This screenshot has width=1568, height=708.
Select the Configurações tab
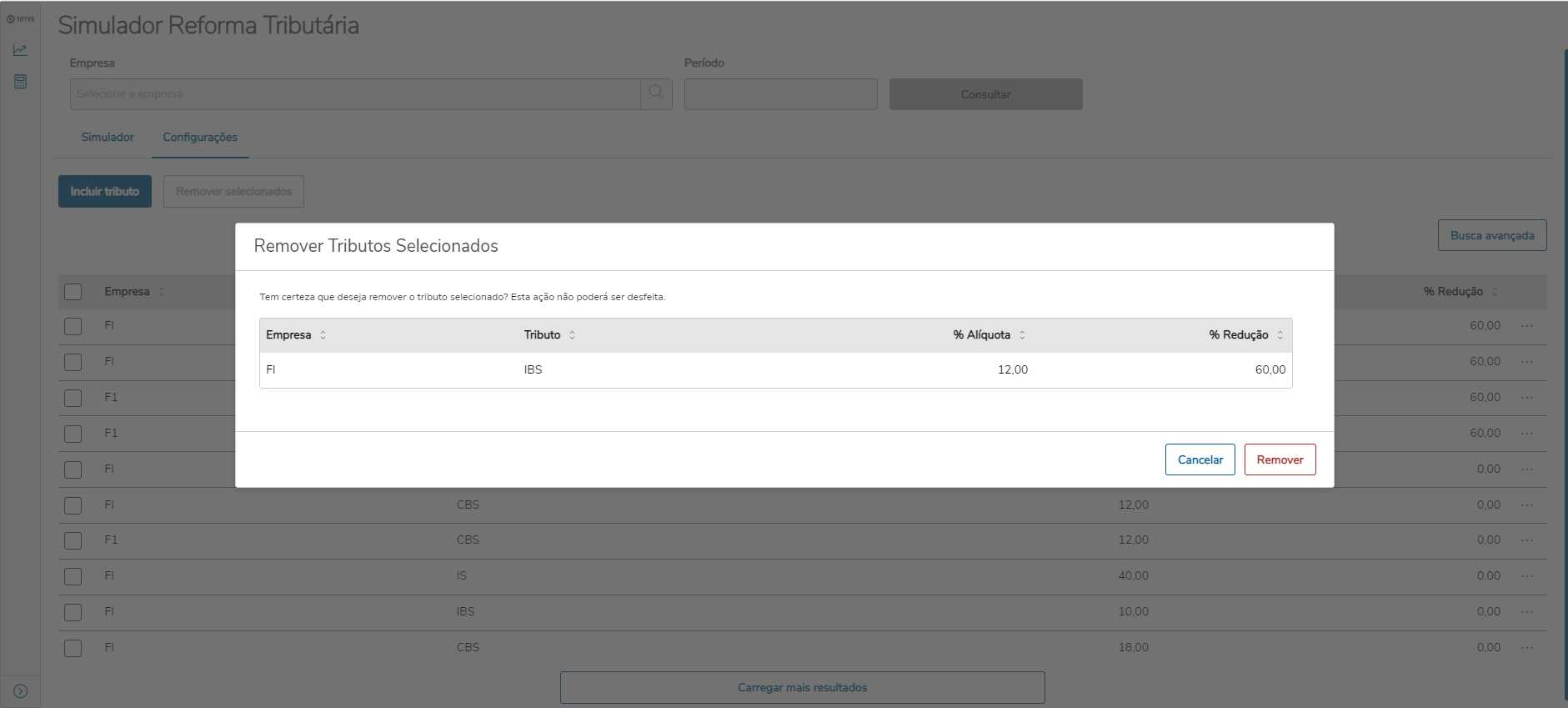tap(200, 138)
